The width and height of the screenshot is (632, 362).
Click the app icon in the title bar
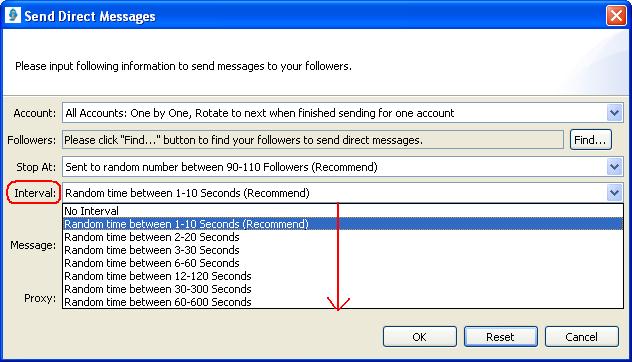pyautogui.click(x=13, y=15)
